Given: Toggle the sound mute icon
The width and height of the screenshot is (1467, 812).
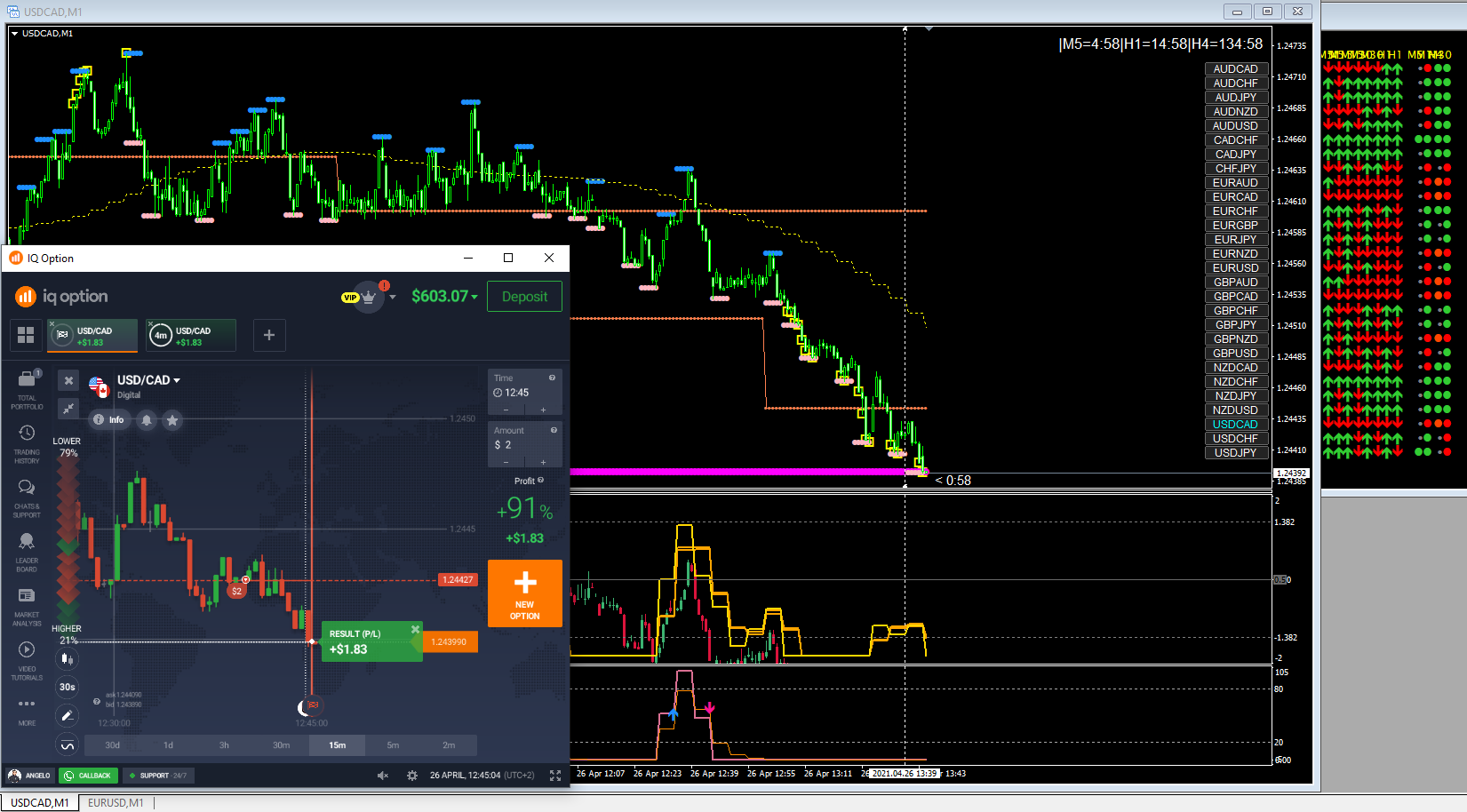Looking at the screenshot, I should tap(383, 776).
